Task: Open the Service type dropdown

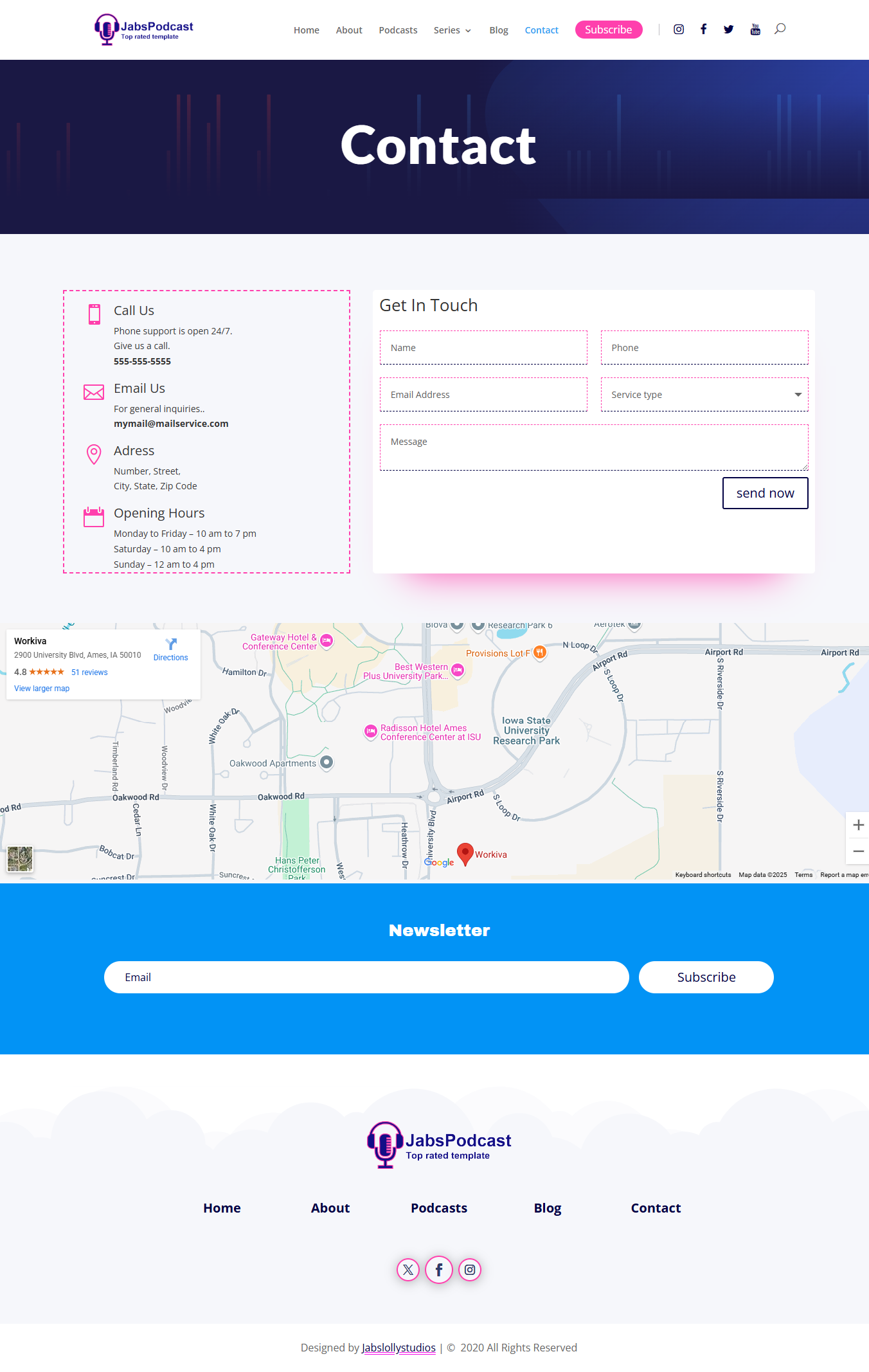Action: [x=704, y=395]
